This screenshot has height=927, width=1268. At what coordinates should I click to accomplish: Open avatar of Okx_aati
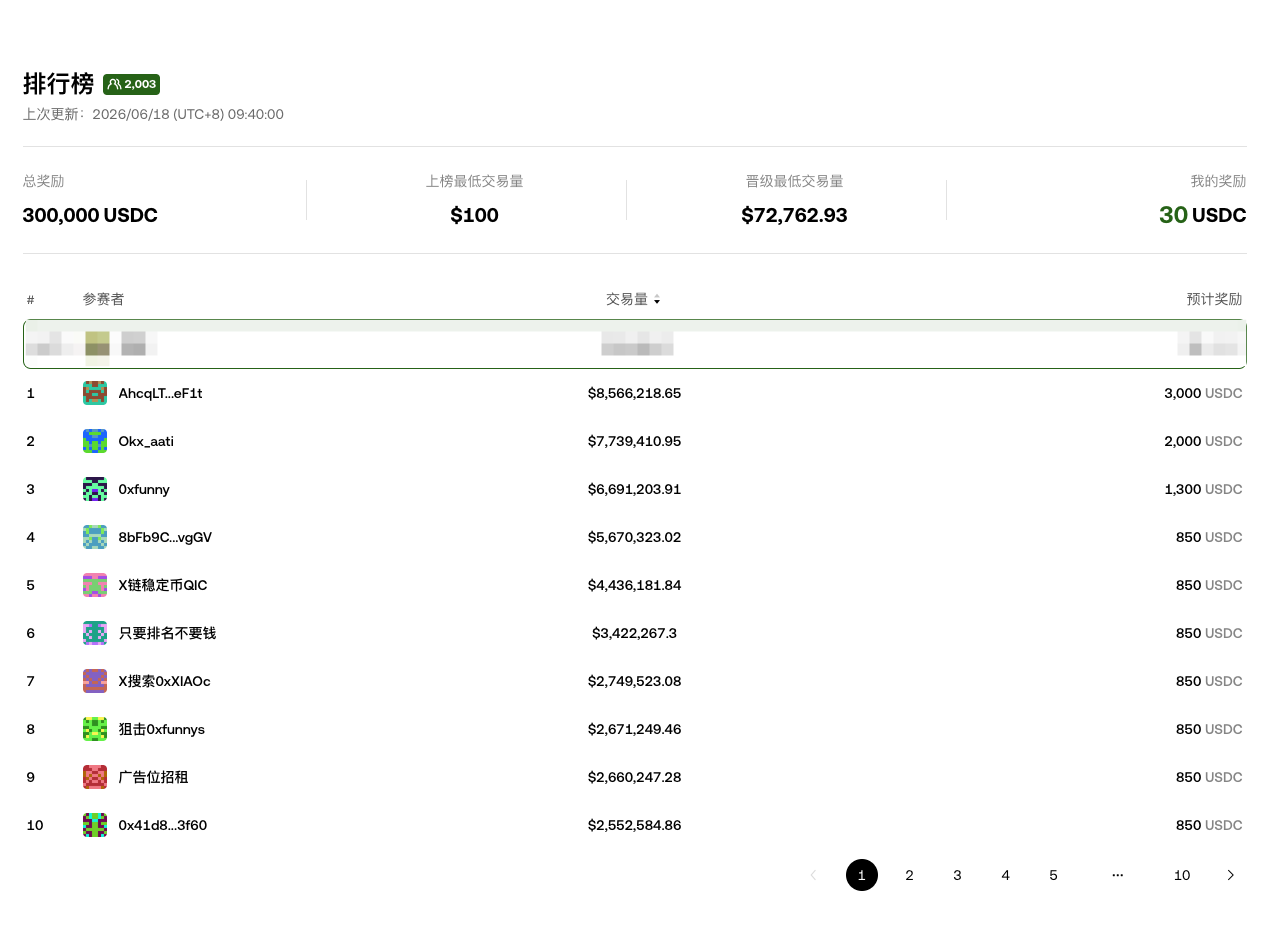pos(95,441)
